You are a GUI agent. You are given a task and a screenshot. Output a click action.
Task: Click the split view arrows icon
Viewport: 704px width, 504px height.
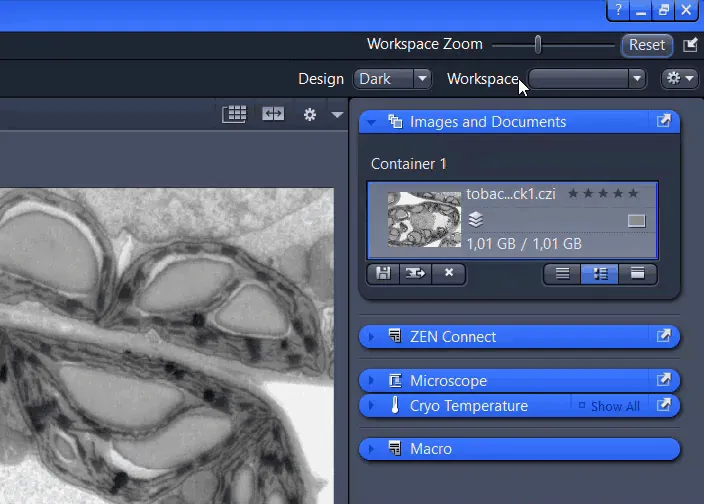[x=273, y=115]
